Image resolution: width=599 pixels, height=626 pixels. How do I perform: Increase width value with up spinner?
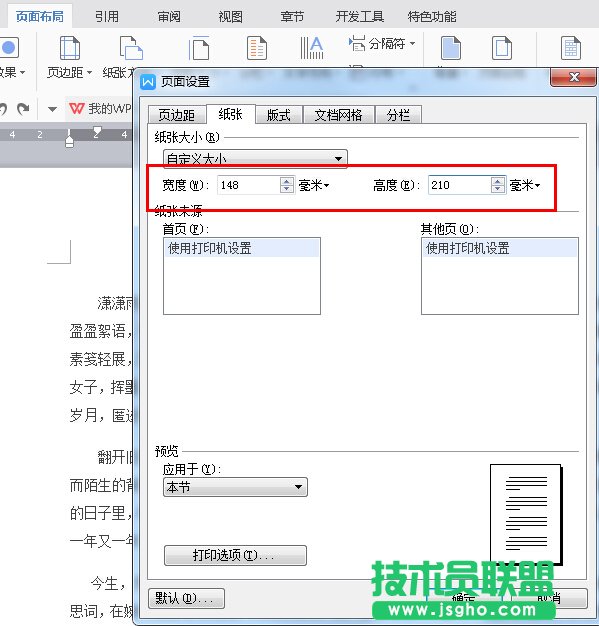coord(286,182)
